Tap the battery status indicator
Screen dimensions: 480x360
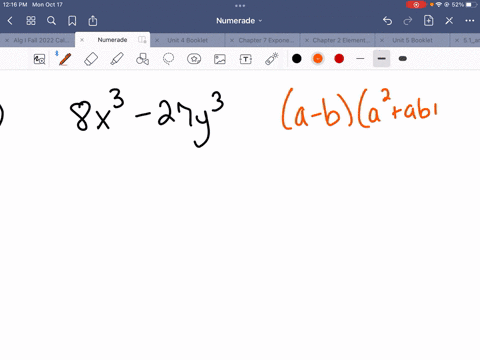coord(464,5)
